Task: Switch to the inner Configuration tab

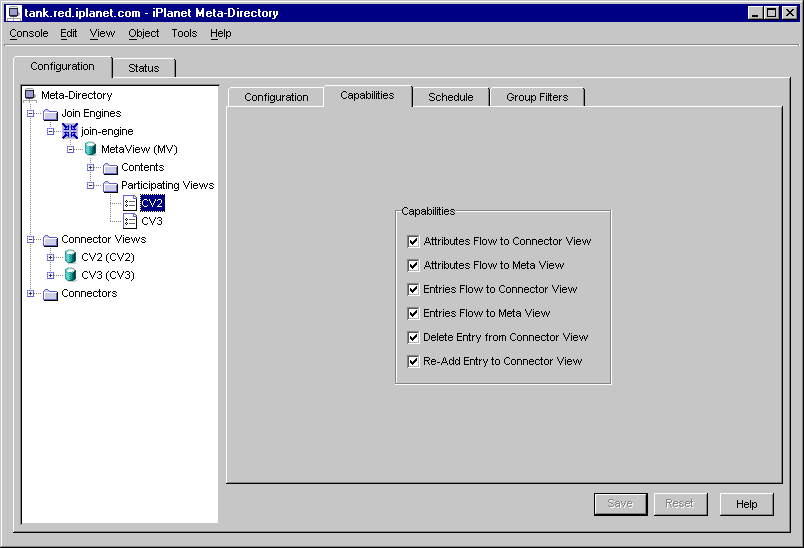Action: 276,97
